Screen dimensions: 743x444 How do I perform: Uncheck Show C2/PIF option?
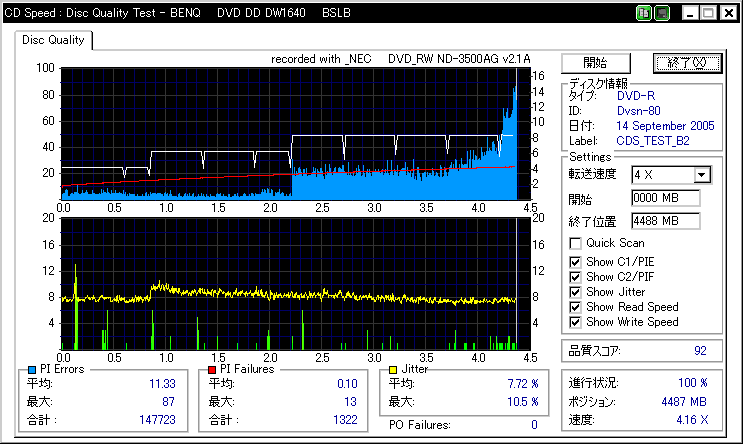(575, 277)
